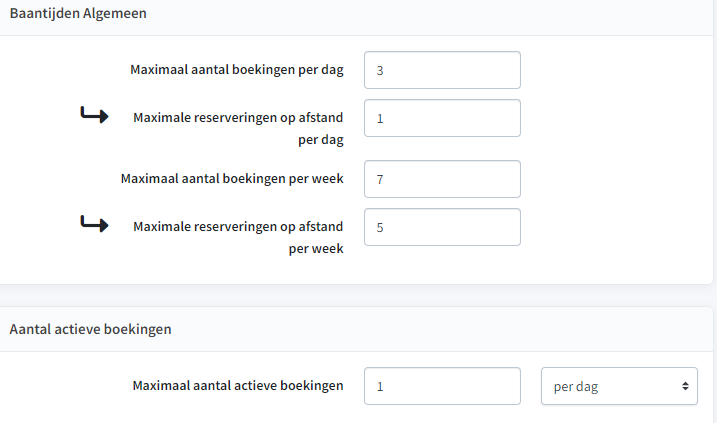Click the per dag text in the select box

point(576,387)
